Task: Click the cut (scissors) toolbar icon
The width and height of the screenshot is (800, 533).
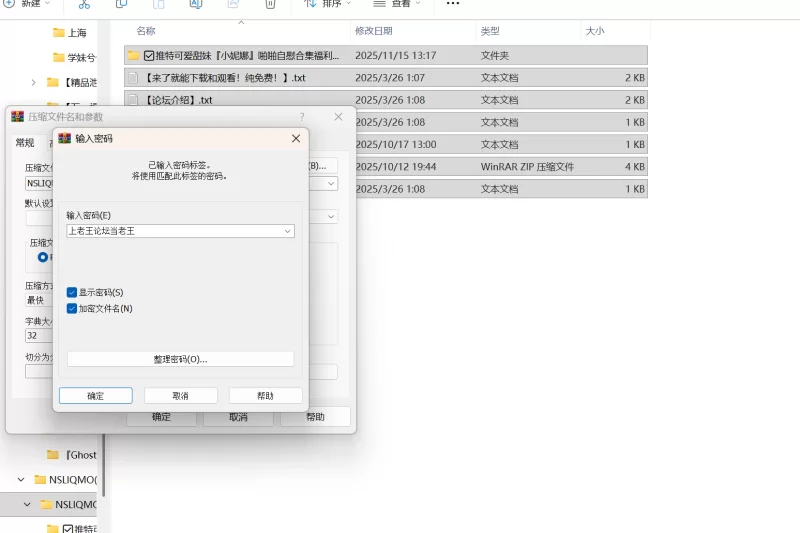Action: tap(84, 4)
